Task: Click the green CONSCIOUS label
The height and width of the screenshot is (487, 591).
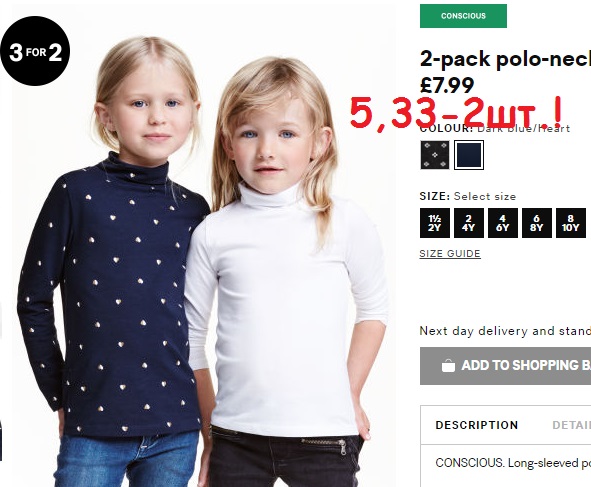Action: [463, 16]
